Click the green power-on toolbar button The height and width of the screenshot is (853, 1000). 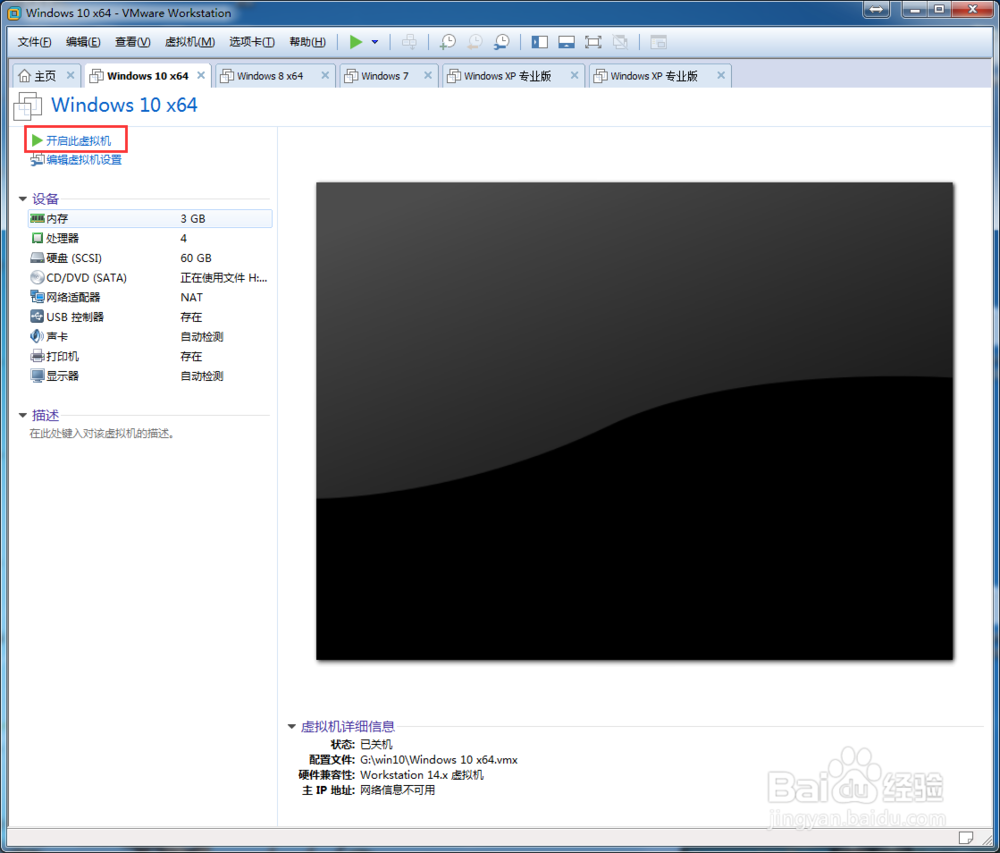356,42
